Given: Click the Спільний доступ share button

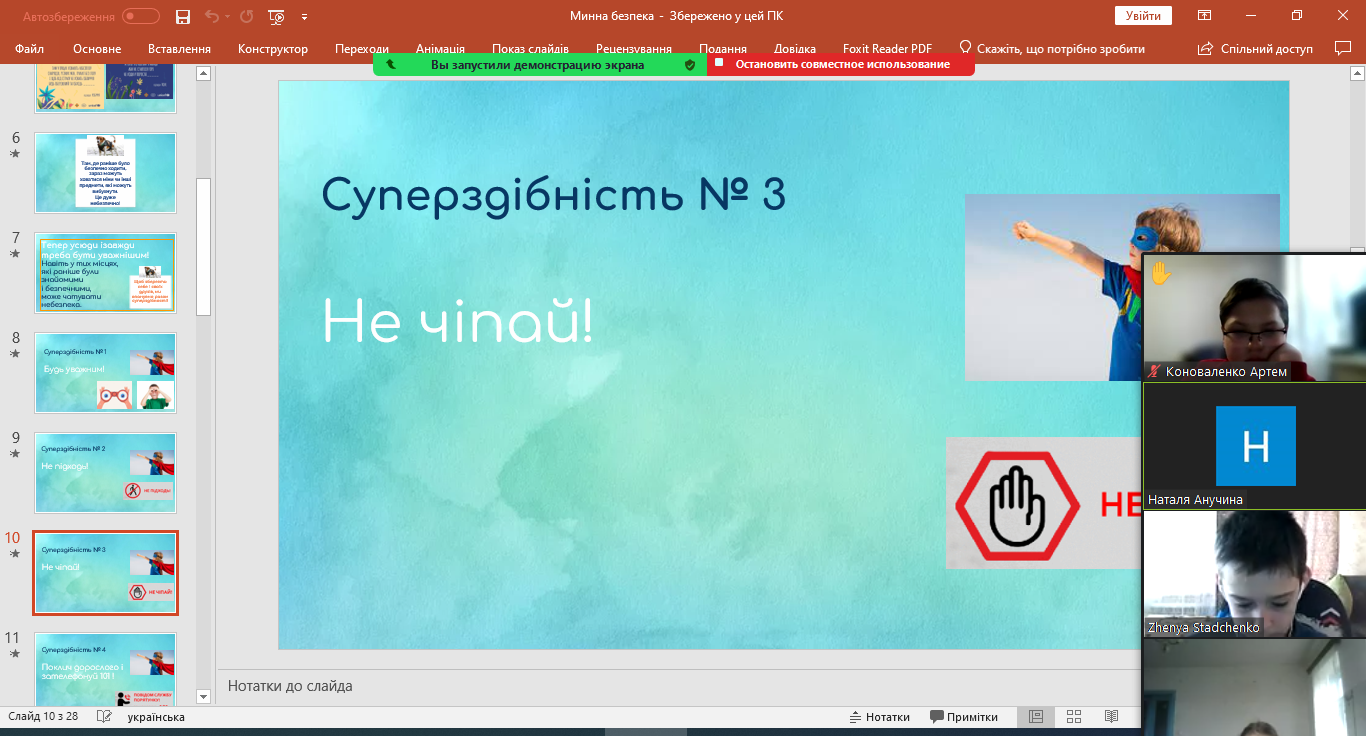Looking at the screenshot, I should (x=1255, y=48).
